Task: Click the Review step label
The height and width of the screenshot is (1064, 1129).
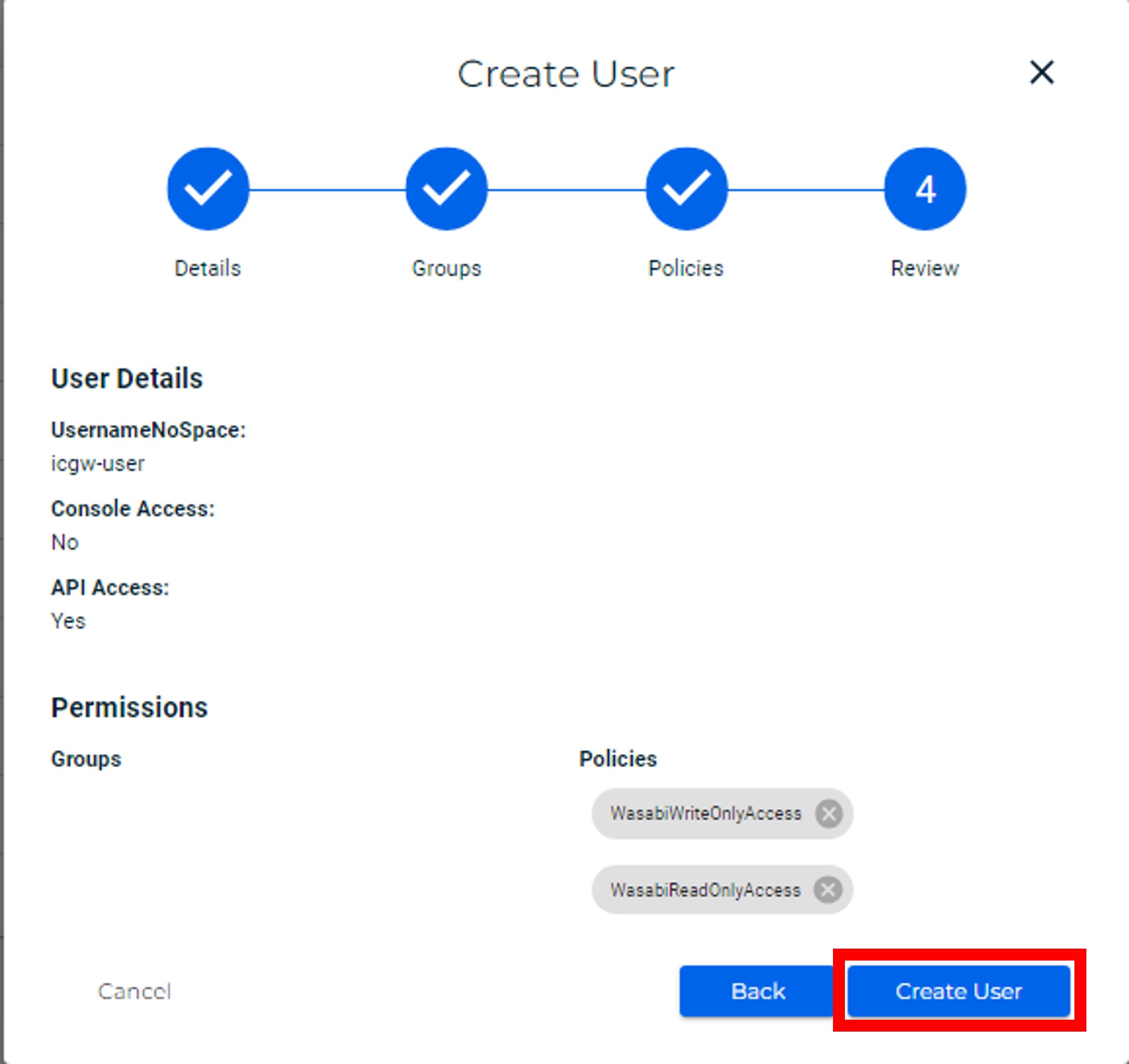Action: coord(925,268)
